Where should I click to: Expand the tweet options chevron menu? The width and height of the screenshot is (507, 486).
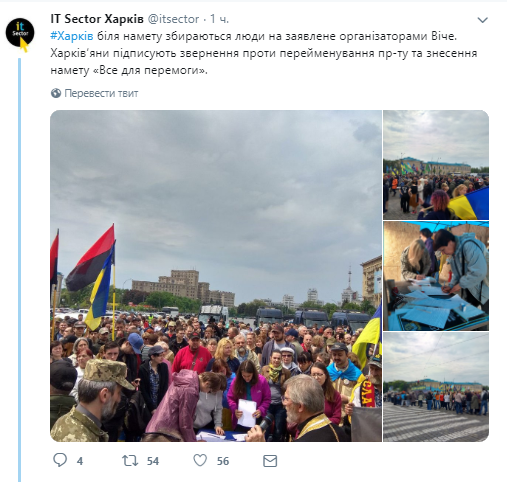tap(482, 20)
